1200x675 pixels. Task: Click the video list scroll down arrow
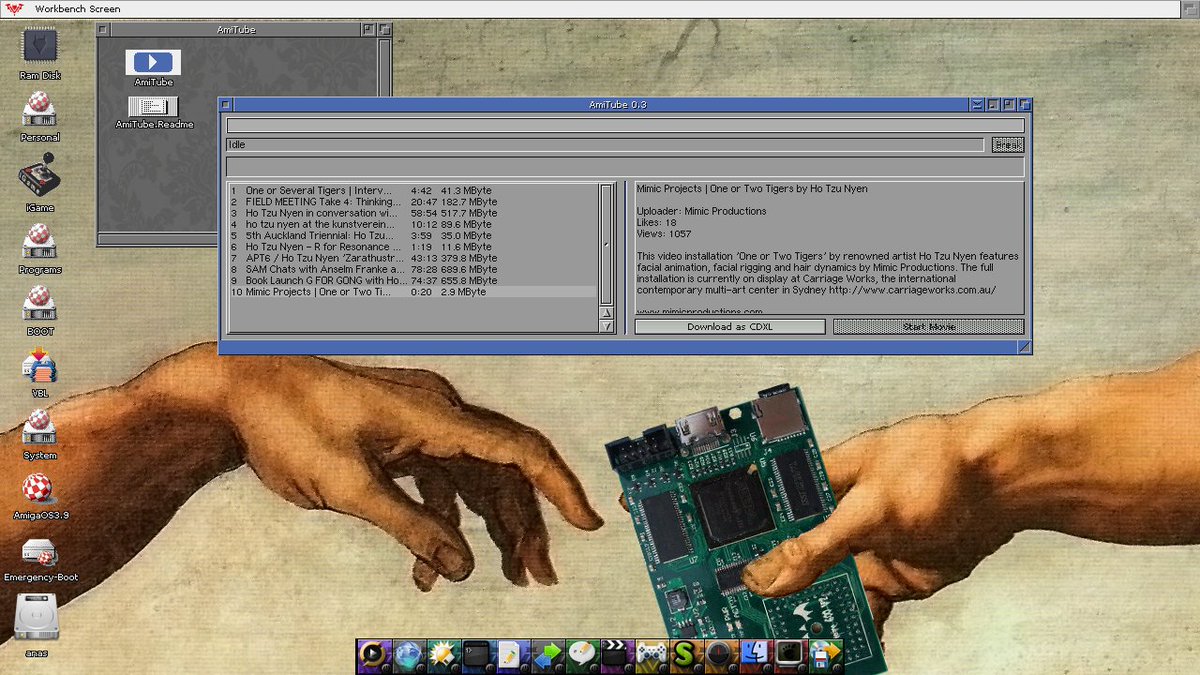[x=606, y=327]
